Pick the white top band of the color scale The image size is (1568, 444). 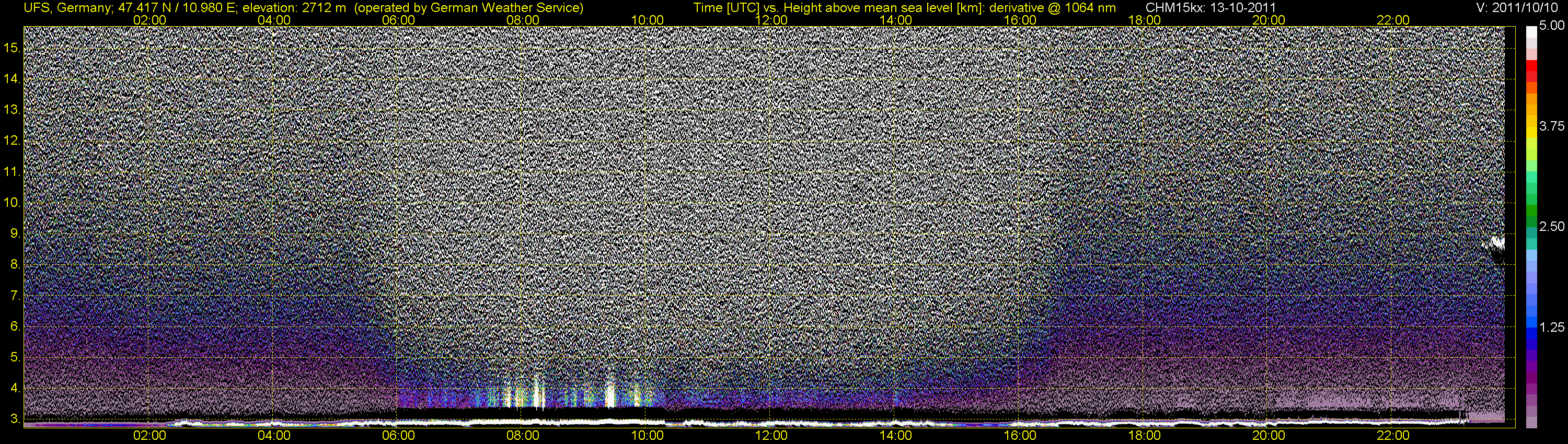(1531, 32)
